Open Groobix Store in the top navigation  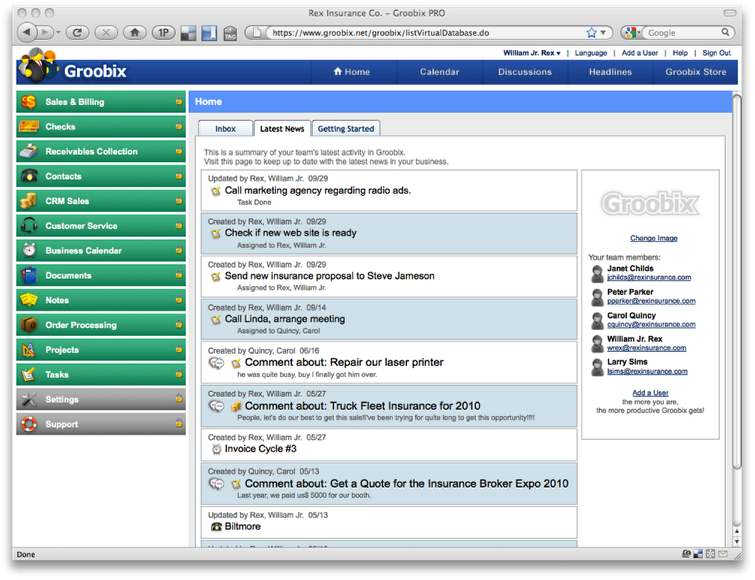click(x=696, y=72)
